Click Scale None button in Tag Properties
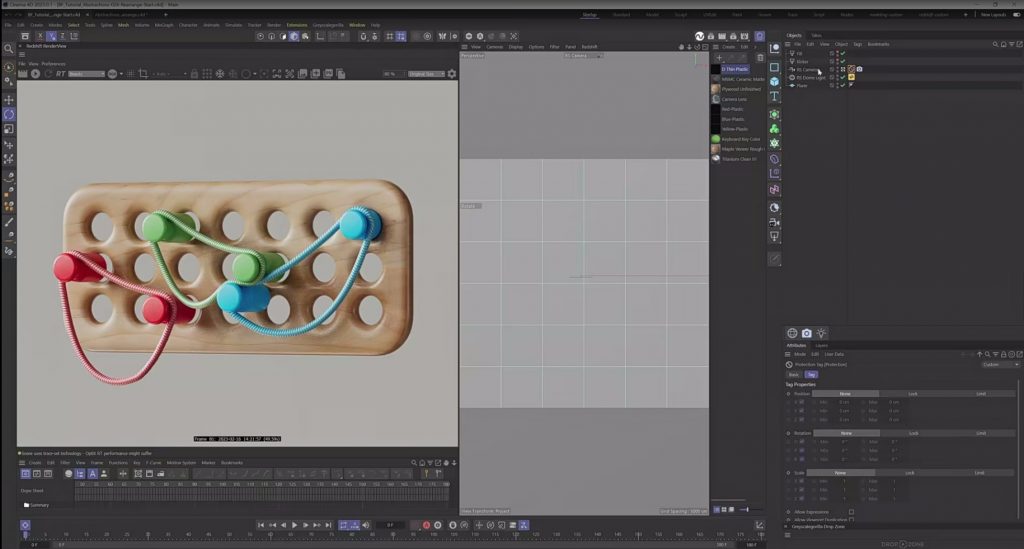Screen dimensions: 1024x549 tap(840, 473)
